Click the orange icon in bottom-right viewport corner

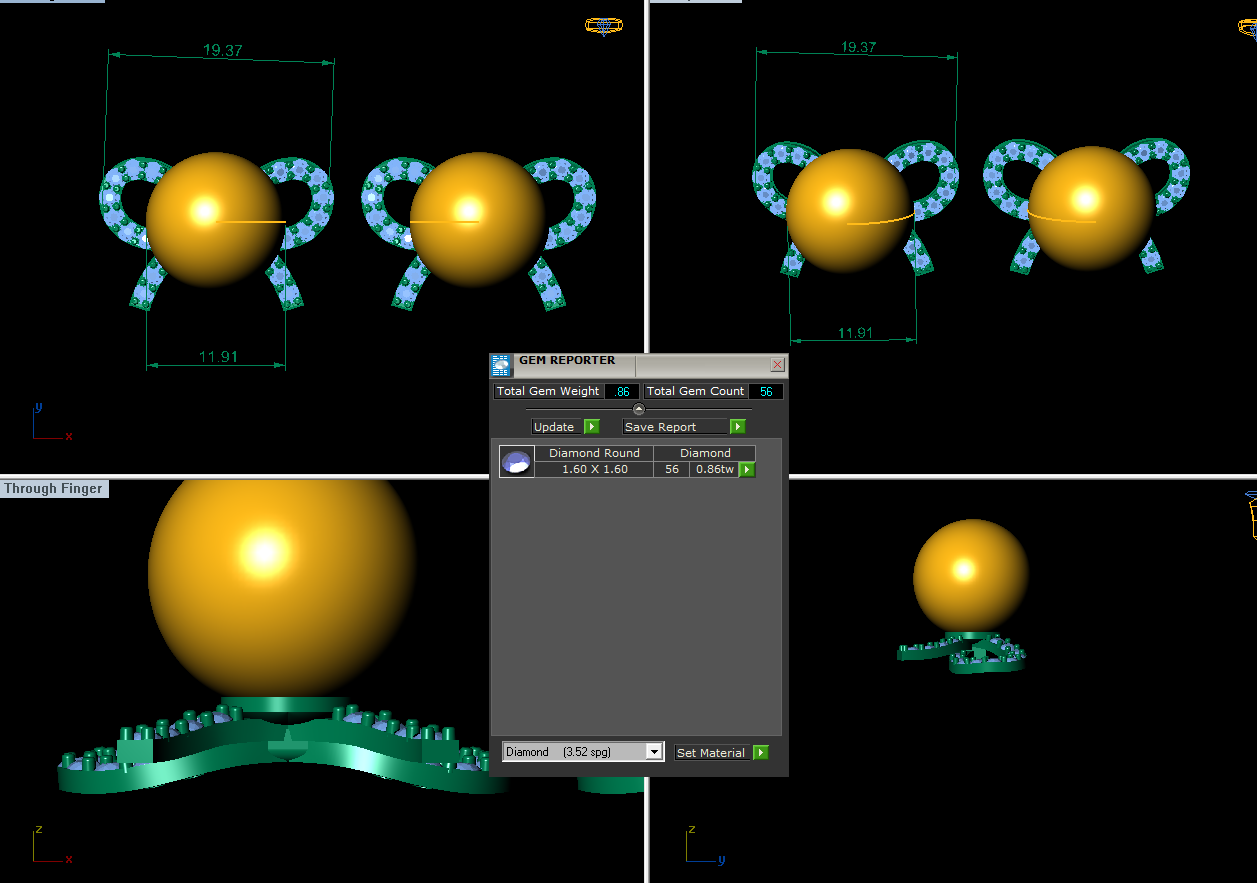click(x=1251, y=515)
